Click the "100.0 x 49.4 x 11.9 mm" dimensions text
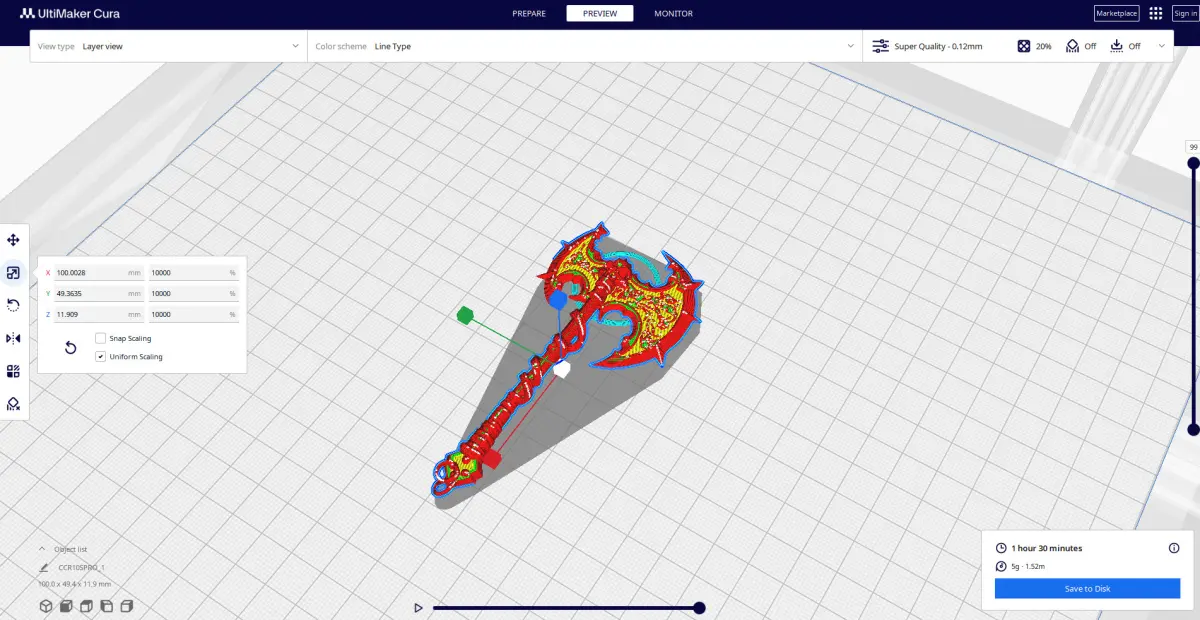Image resolution: width=1200 pixels, height=620 pixels. [75, 584]
